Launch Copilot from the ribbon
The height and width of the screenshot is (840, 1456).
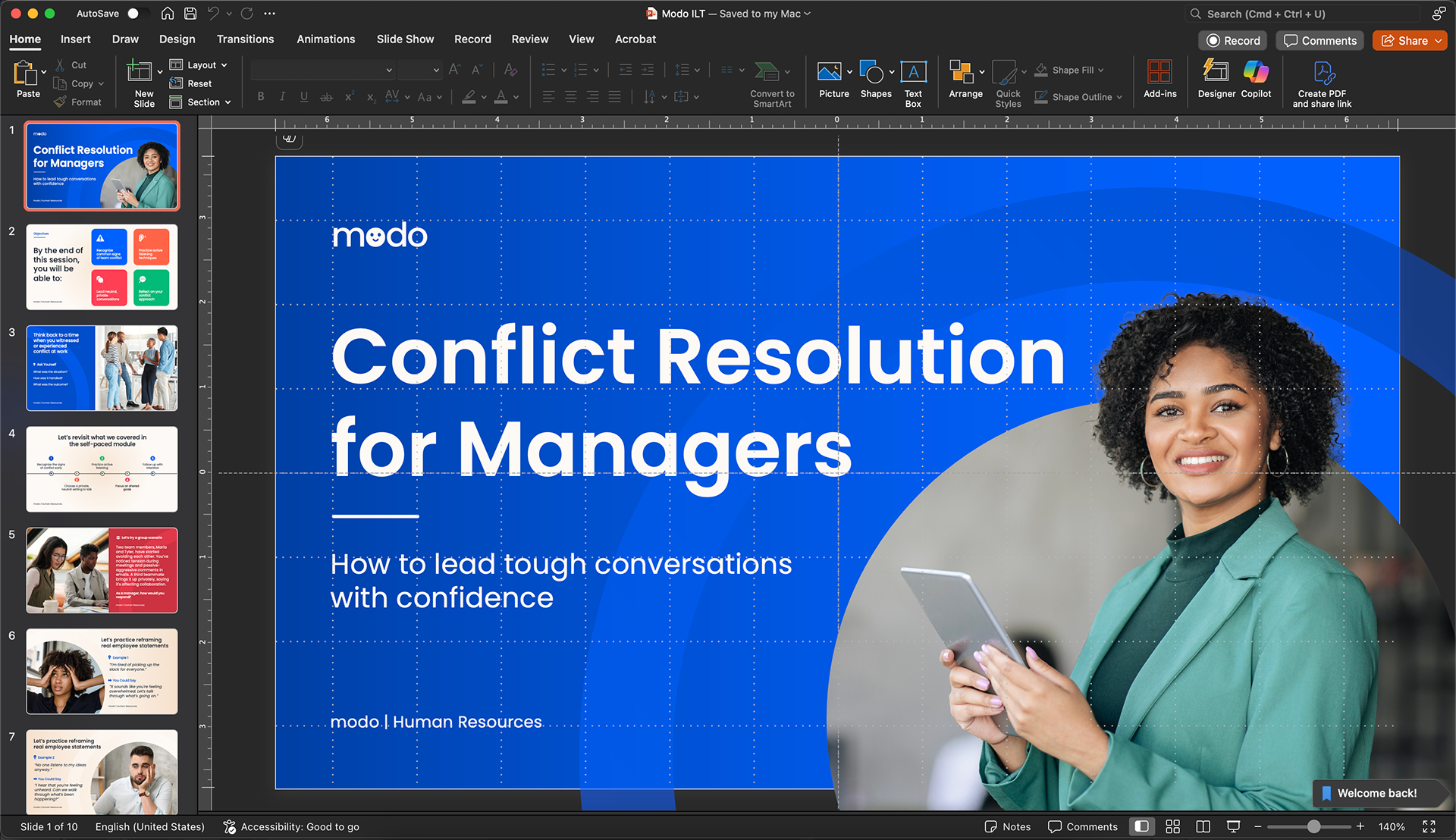click(1256, 80)
